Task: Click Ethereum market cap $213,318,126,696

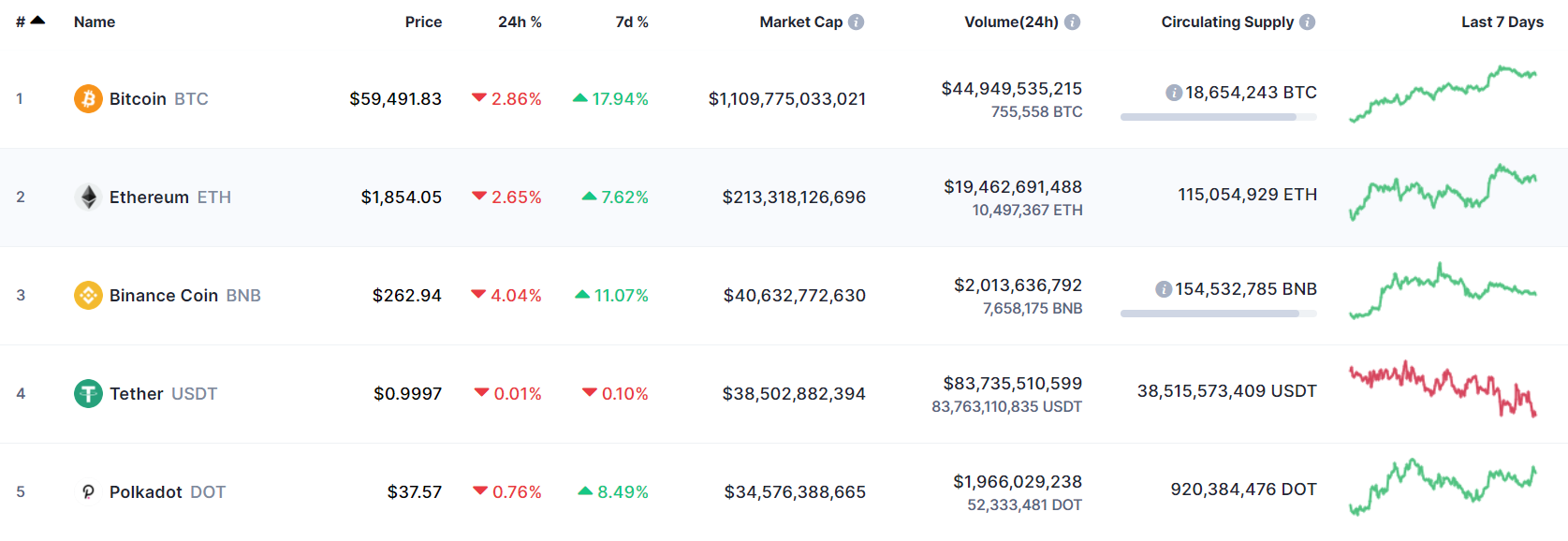Action: click(x=794, y=197)
